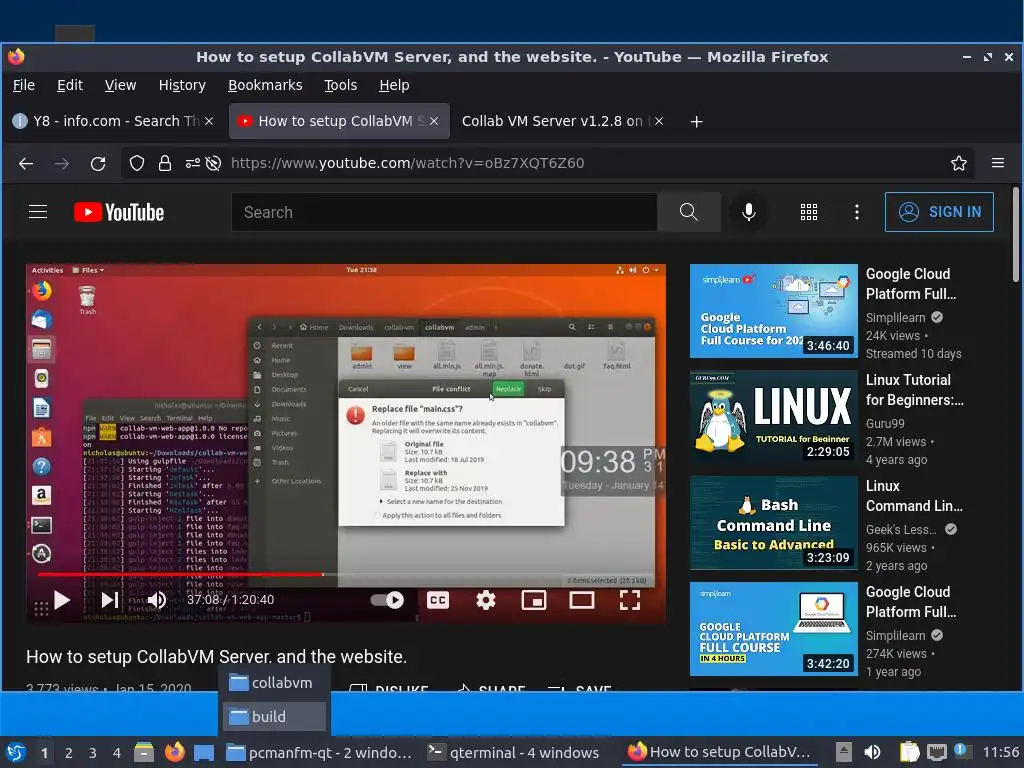
Task: Open a new browser tab
Action: [x=696, y=121]
